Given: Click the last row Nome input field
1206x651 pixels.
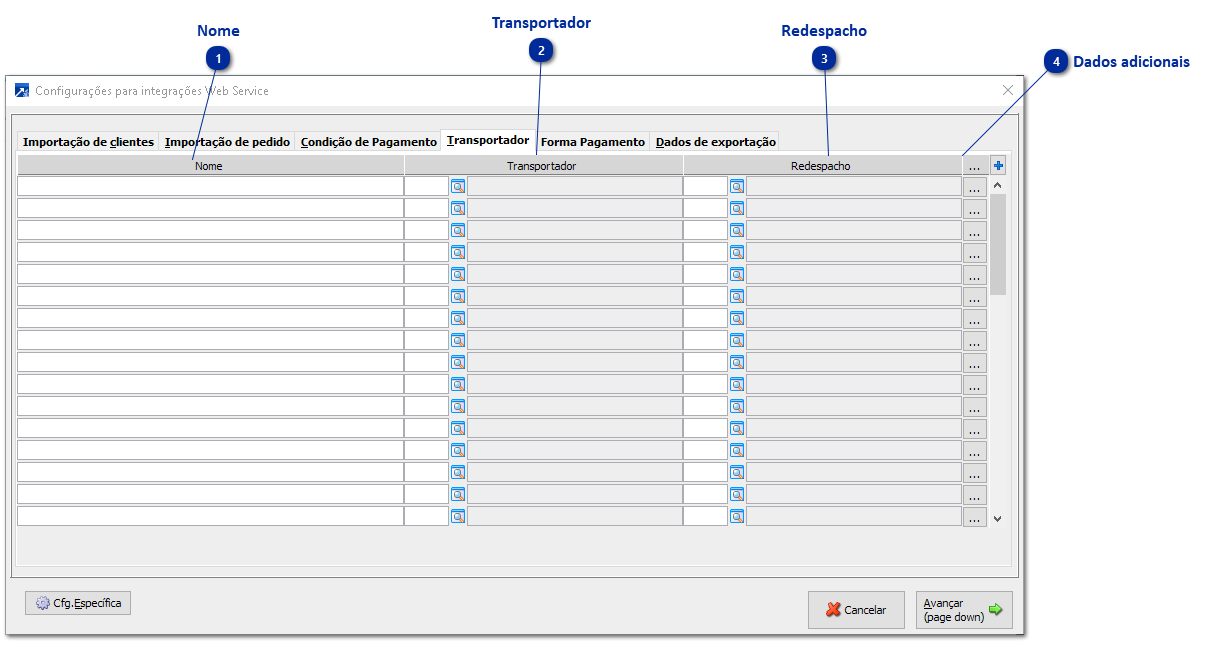Looking at the screenshot, I should pyautogui.click(x=210, y=516).
